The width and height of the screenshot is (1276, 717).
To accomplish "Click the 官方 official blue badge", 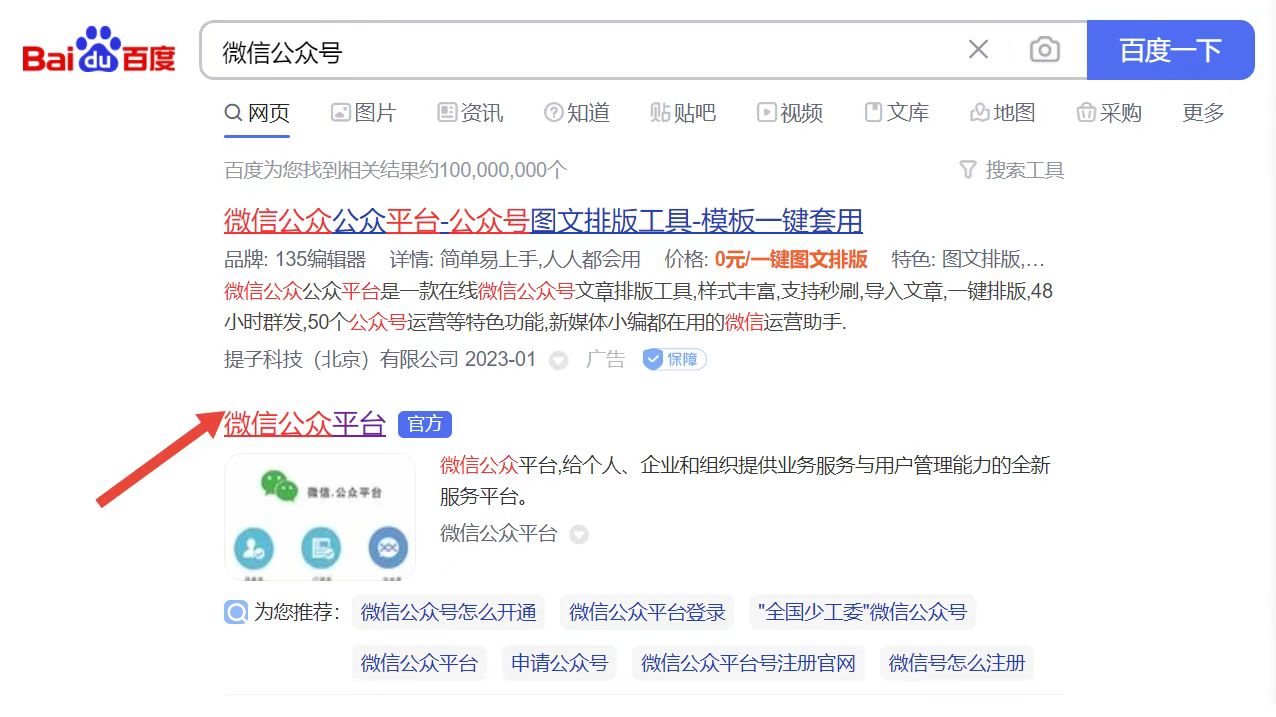I will pyautogui.click(x=425, y=424).
